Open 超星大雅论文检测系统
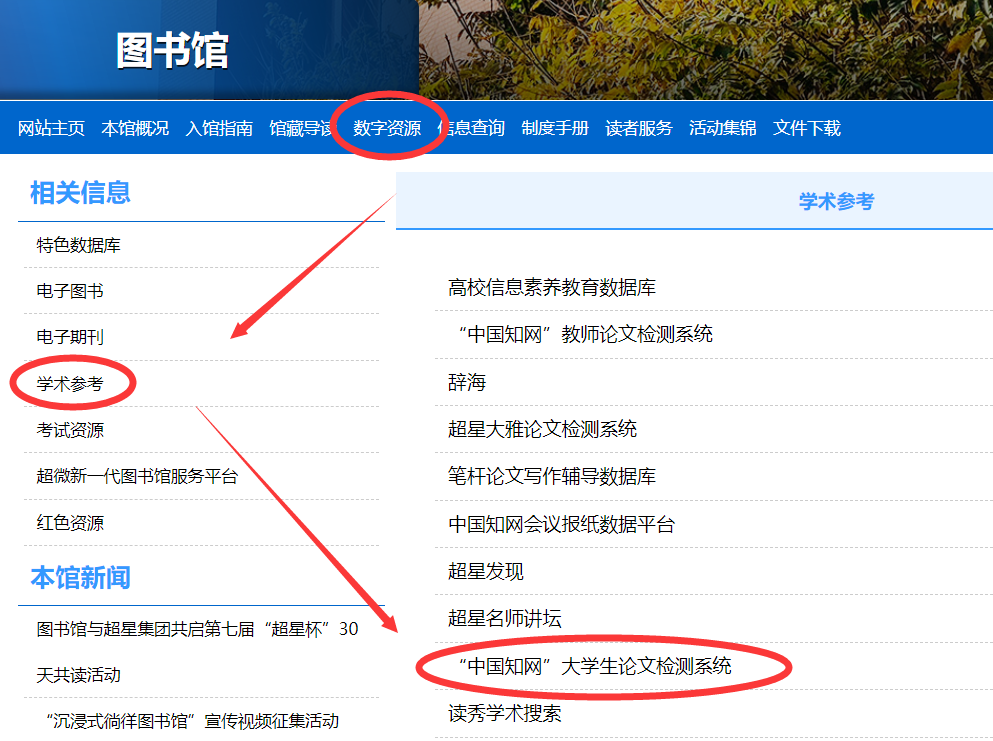The height and width of the screenshot is (741, 993). tap(542, 429)
